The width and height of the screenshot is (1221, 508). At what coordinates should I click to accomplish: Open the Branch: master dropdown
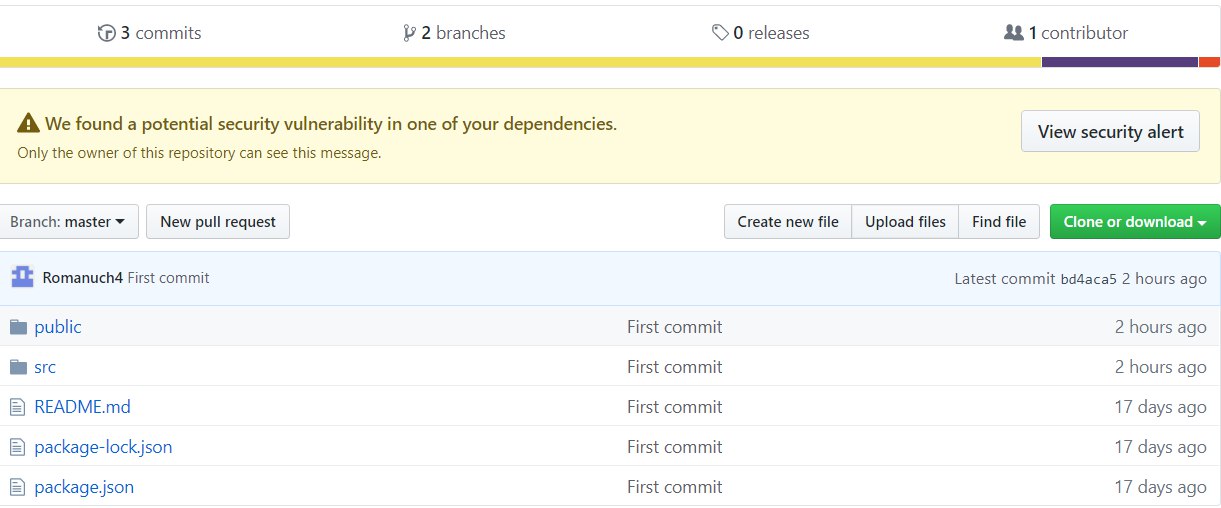click(68, 222)
